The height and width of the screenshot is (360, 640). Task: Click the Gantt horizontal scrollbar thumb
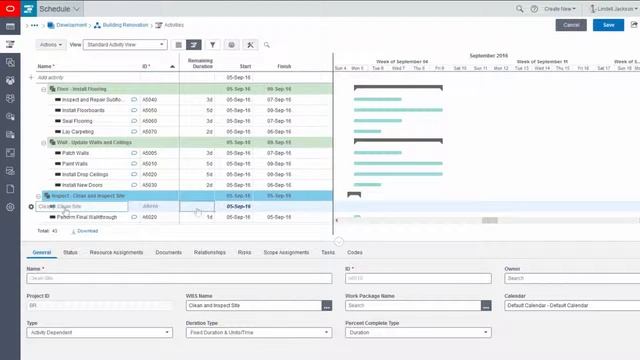tap(489, 220)
